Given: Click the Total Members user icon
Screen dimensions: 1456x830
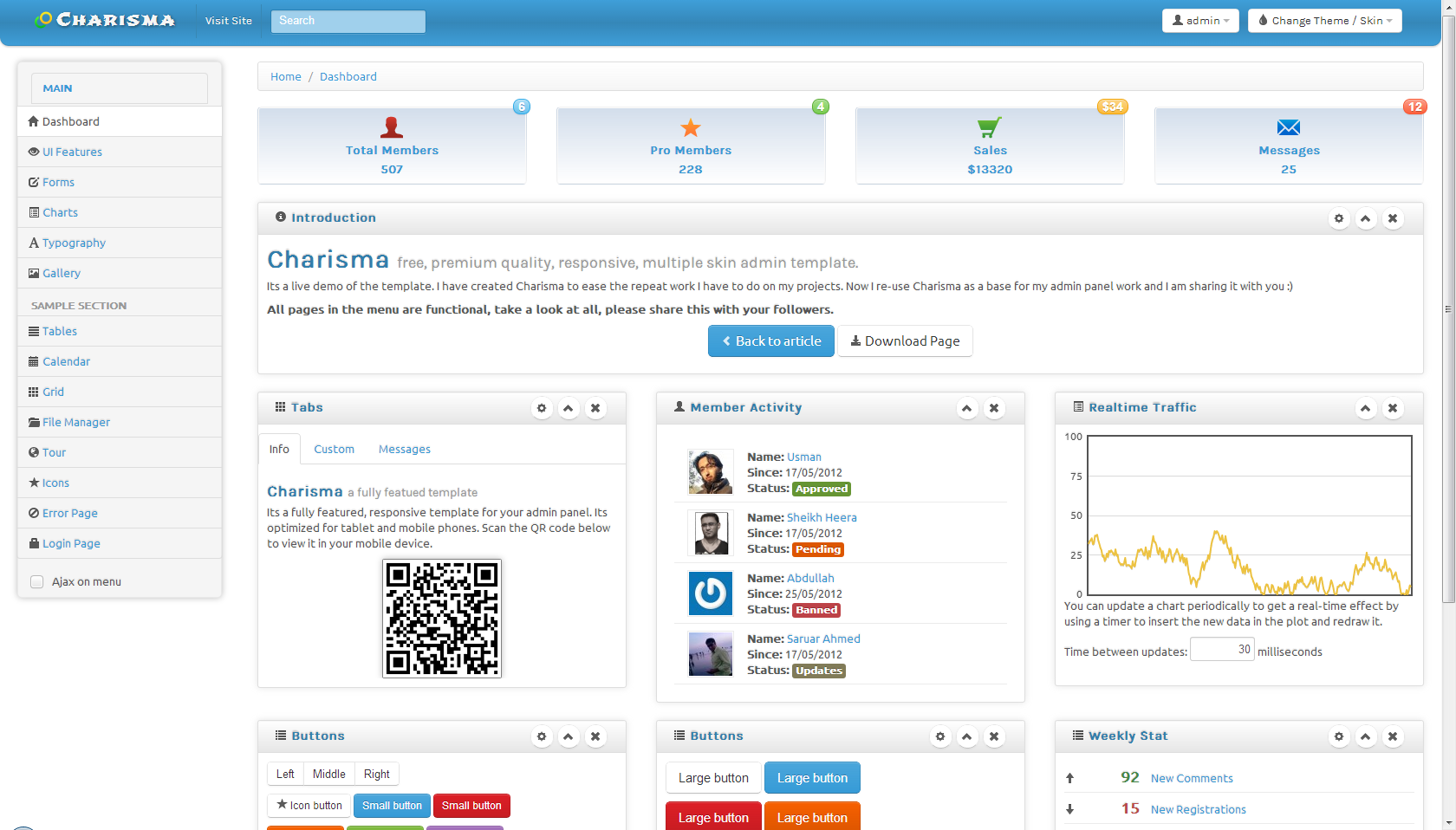Looking at the screenshot, I should [x=392, y=127].
